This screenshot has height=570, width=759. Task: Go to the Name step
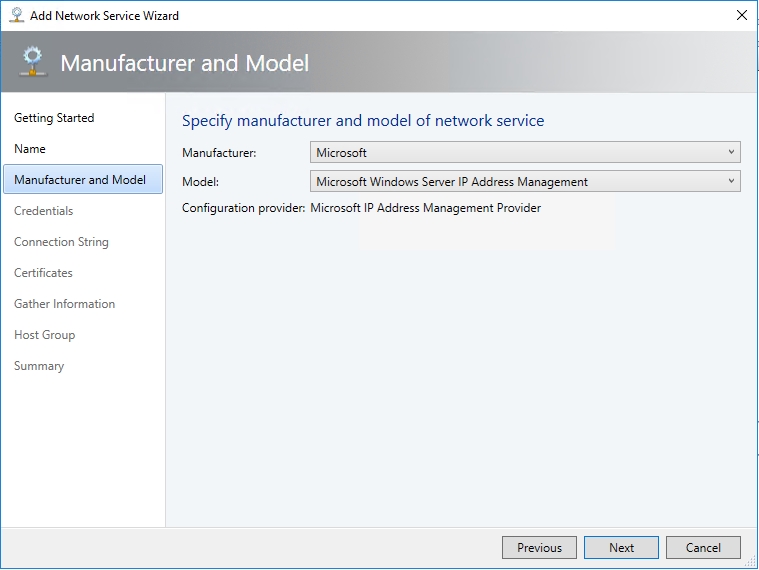(30, 149)
